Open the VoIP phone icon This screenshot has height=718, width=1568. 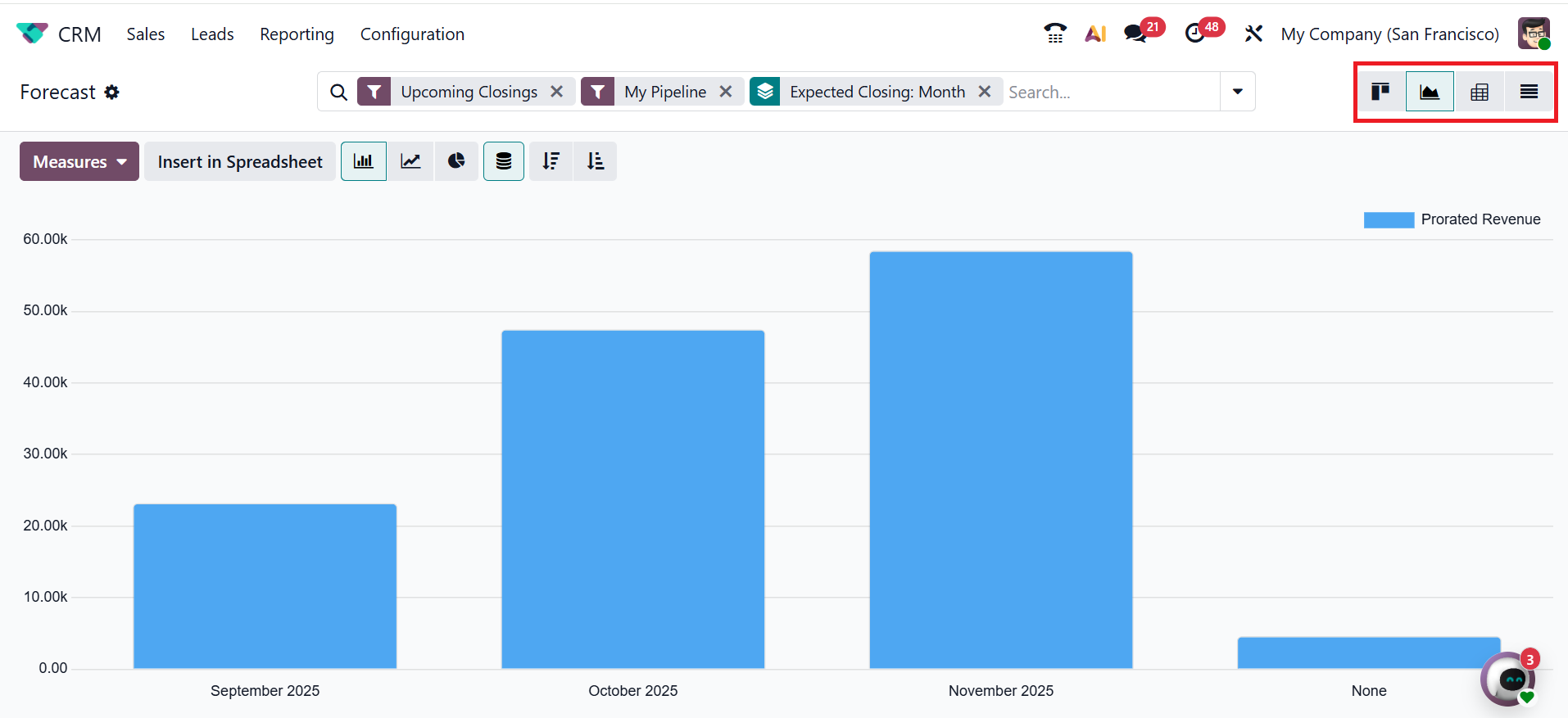1054,34
